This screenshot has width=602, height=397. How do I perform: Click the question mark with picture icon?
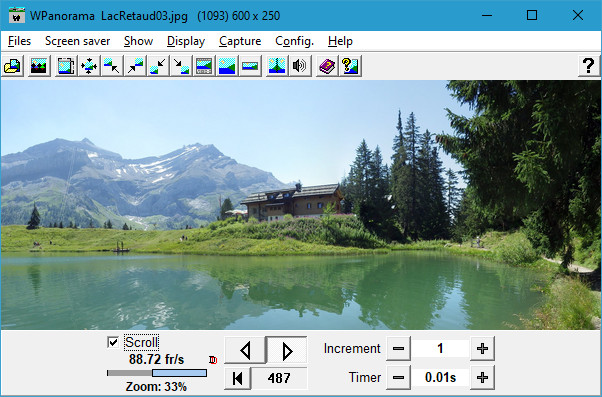click(350, 66)
